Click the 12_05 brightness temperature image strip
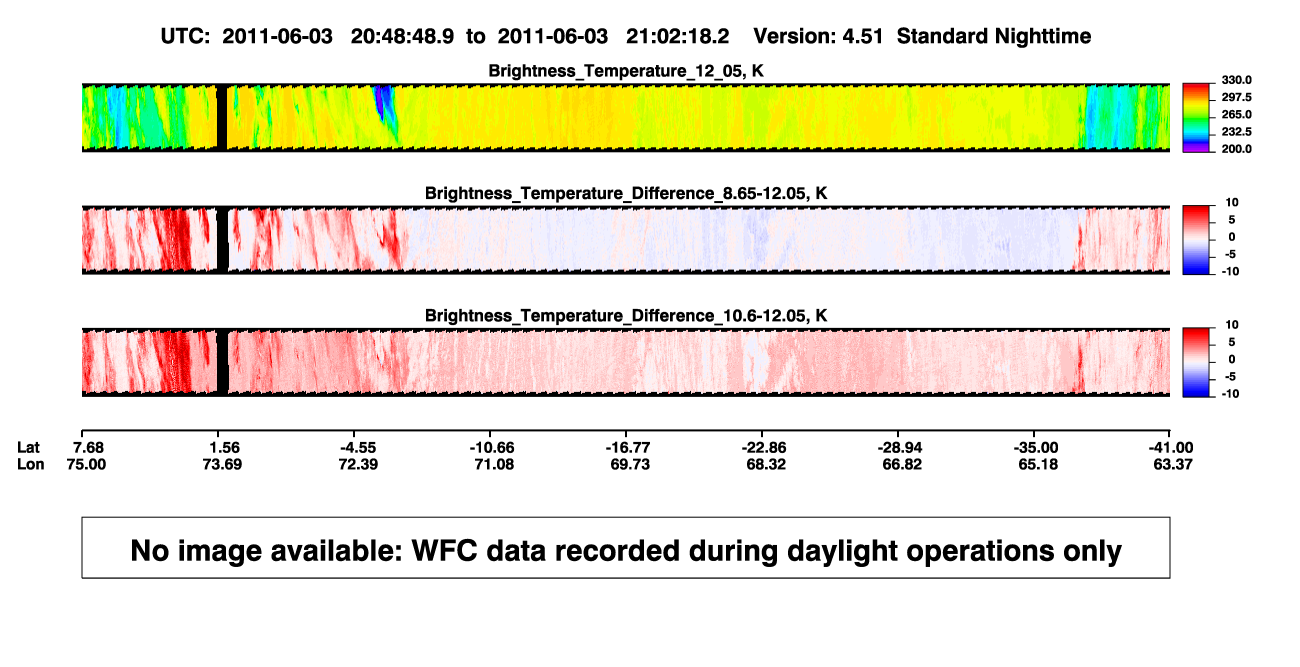Viewport: 1300px width, 667px height. [x=626, y=117]
